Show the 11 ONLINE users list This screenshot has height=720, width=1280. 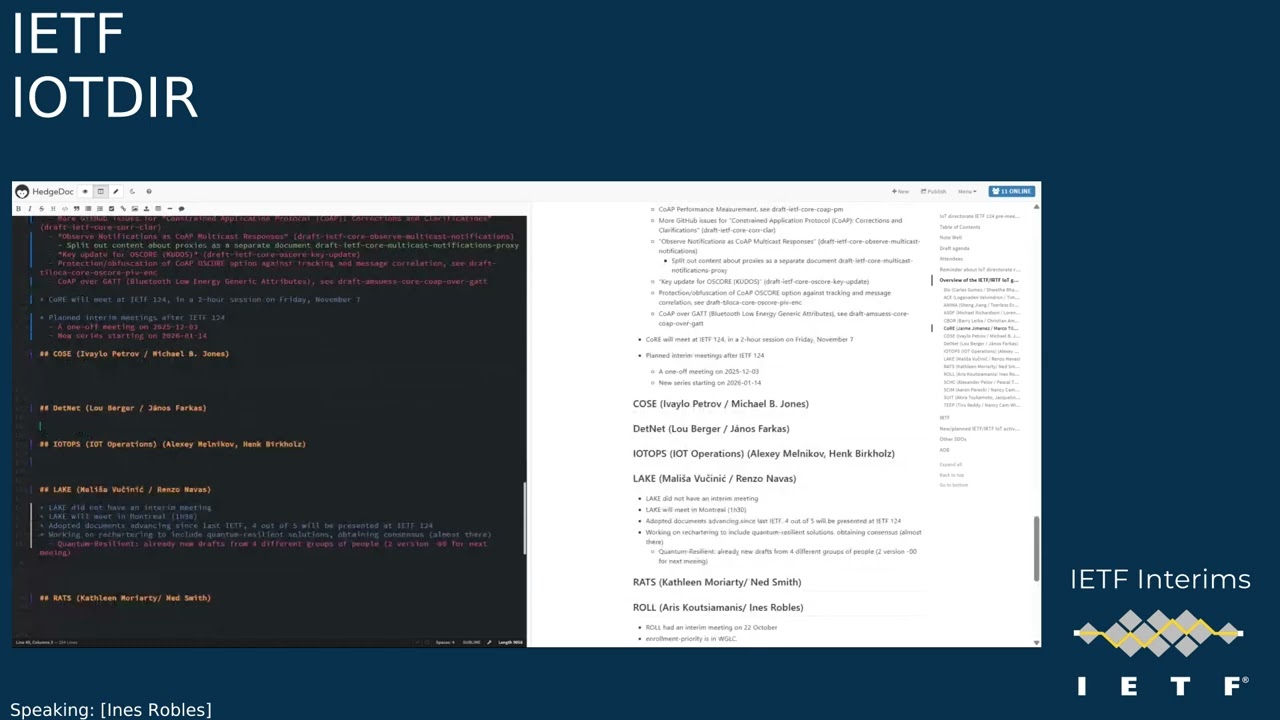point(1011,191)
